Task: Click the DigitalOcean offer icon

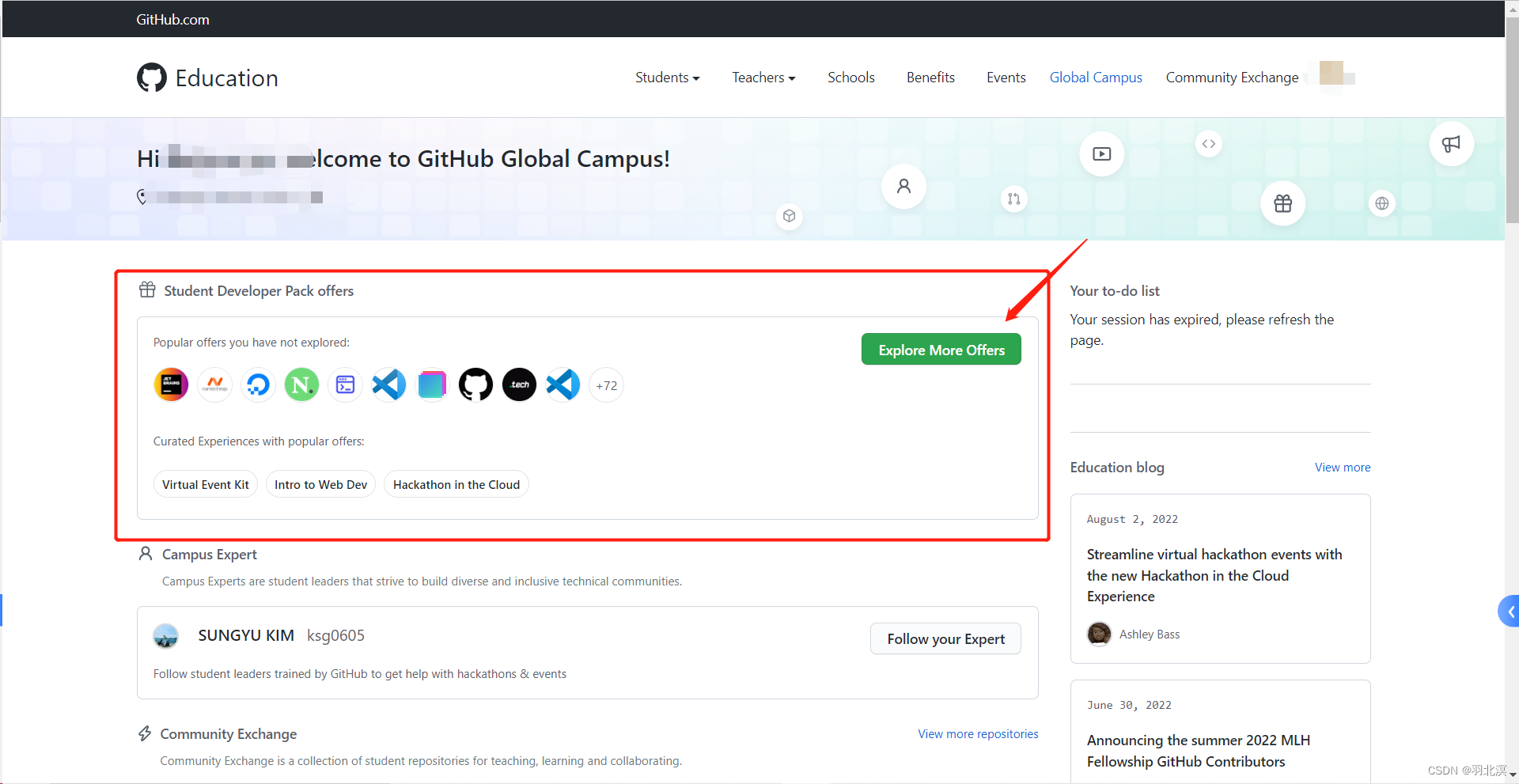Action: coord(258,384)
